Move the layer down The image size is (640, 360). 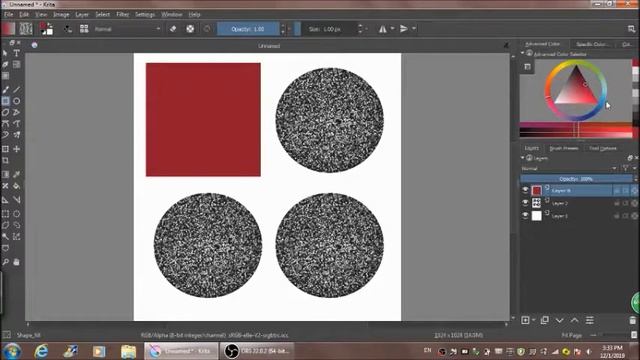[x=560, y=320]
